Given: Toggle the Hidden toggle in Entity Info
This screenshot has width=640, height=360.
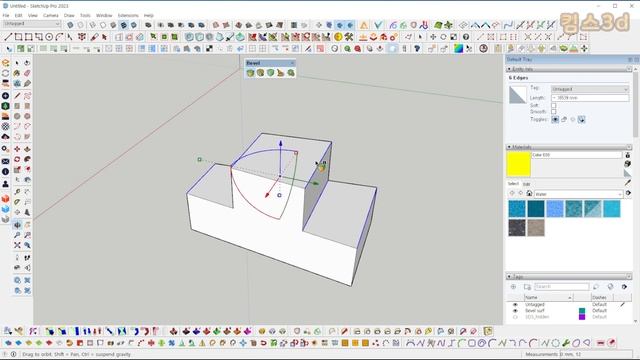Looking at the screenshot, I should (555, 120).
